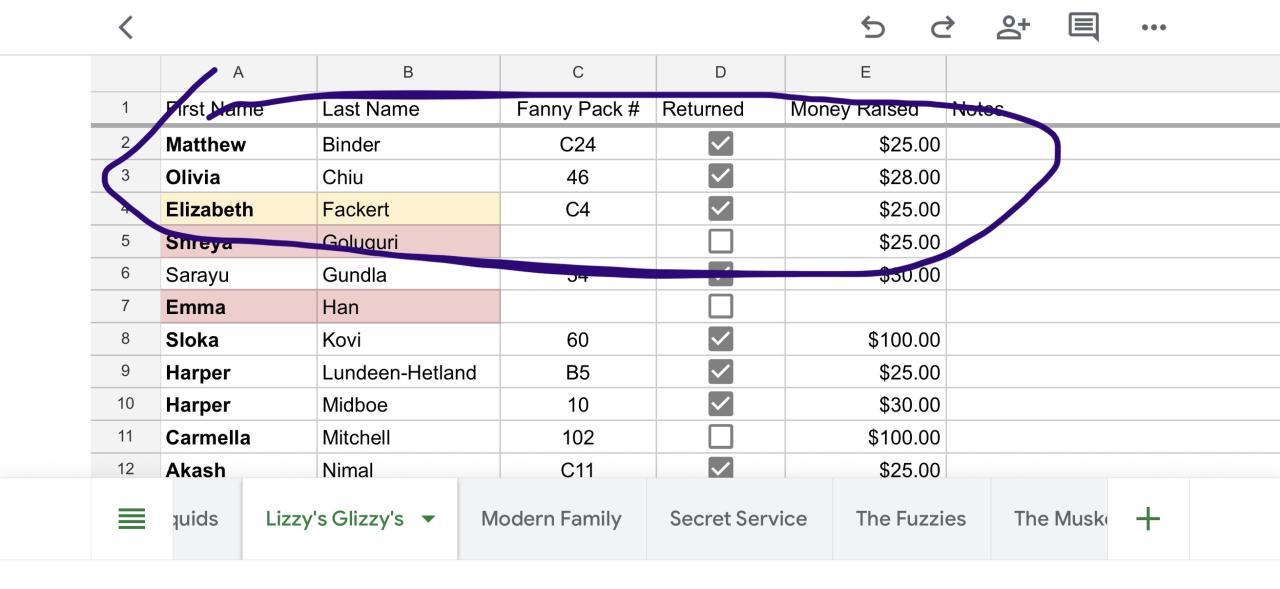Open the share/add person icon
Image resolution: width=1280 pixels, height=589 pixels.
[1012, 27]
